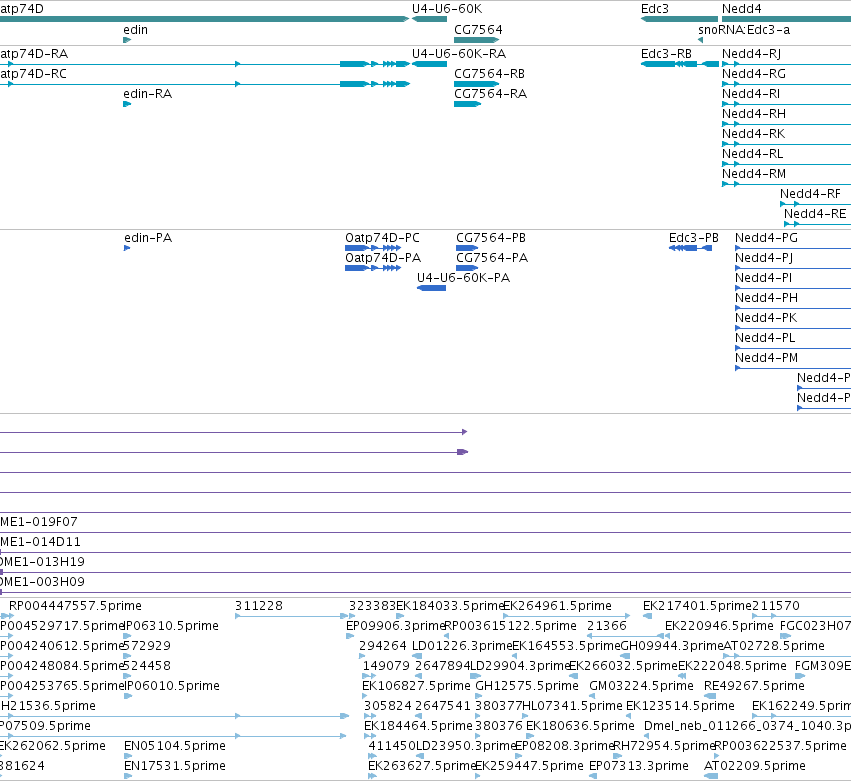The image size is (851, 781).
Task: Click the Nedd4 gene label
Action: (741, 9)
